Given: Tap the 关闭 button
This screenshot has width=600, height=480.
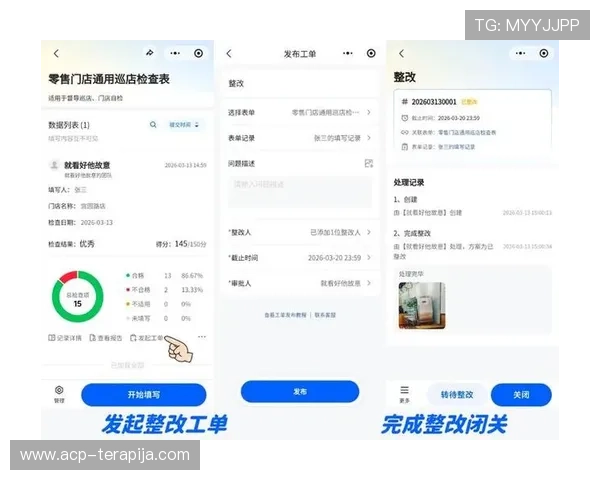Looking at the screenshot, I should pos(521,395).
